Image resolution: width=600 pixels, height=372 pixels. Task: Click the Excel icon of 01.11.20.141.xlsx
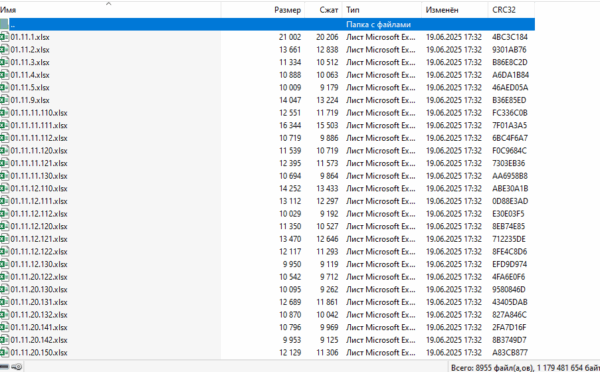(4, 328)
